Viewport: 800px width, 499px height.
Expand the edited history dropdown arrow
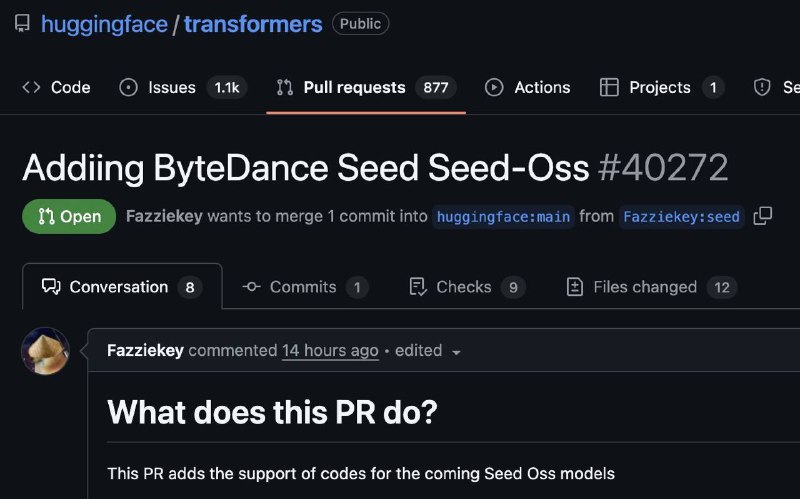pos(456,352)
